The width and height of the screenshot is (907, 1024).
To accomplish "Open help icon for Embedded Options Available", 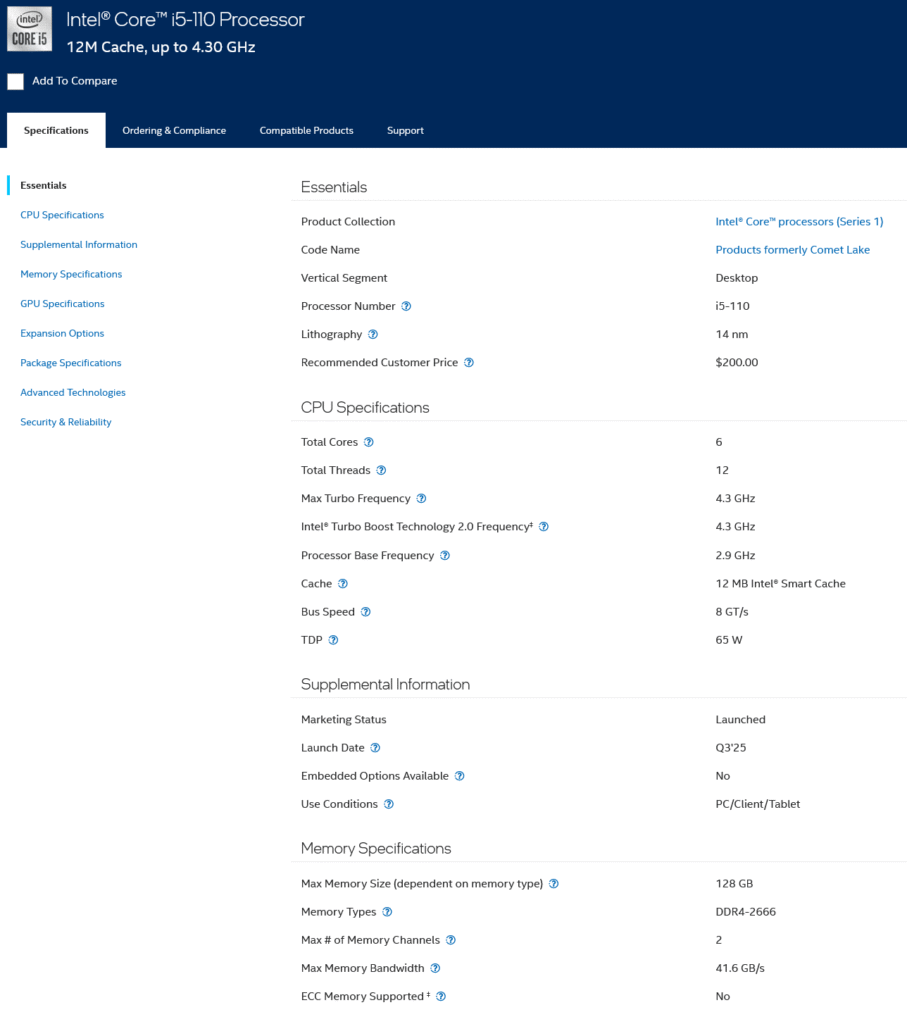I will click(x=460, y=776).
